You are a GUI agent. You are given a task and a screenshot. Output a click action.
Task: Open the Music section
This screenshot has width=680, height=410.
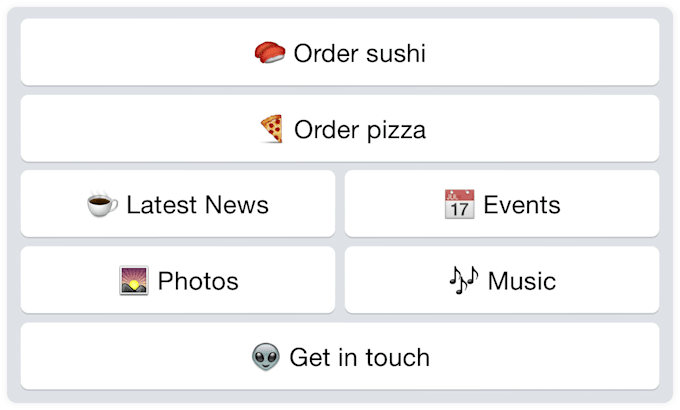pos(502,280)
